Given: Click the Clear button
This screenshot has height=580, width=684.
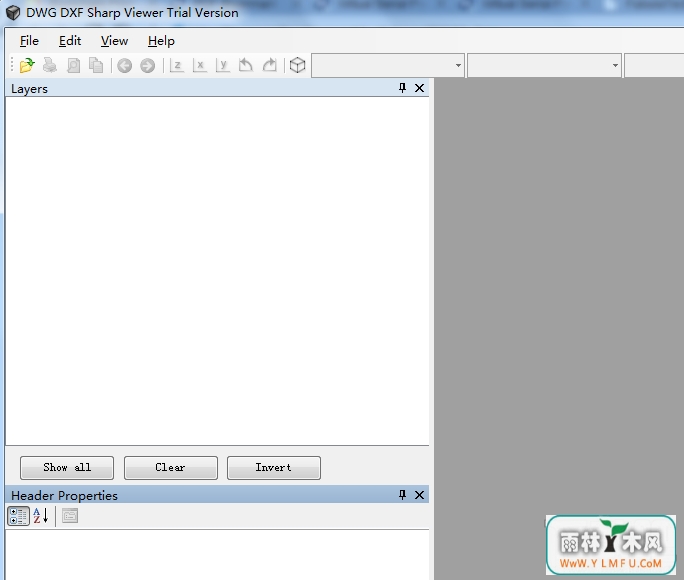Looking at the screenshot, I should coord(171,468).
